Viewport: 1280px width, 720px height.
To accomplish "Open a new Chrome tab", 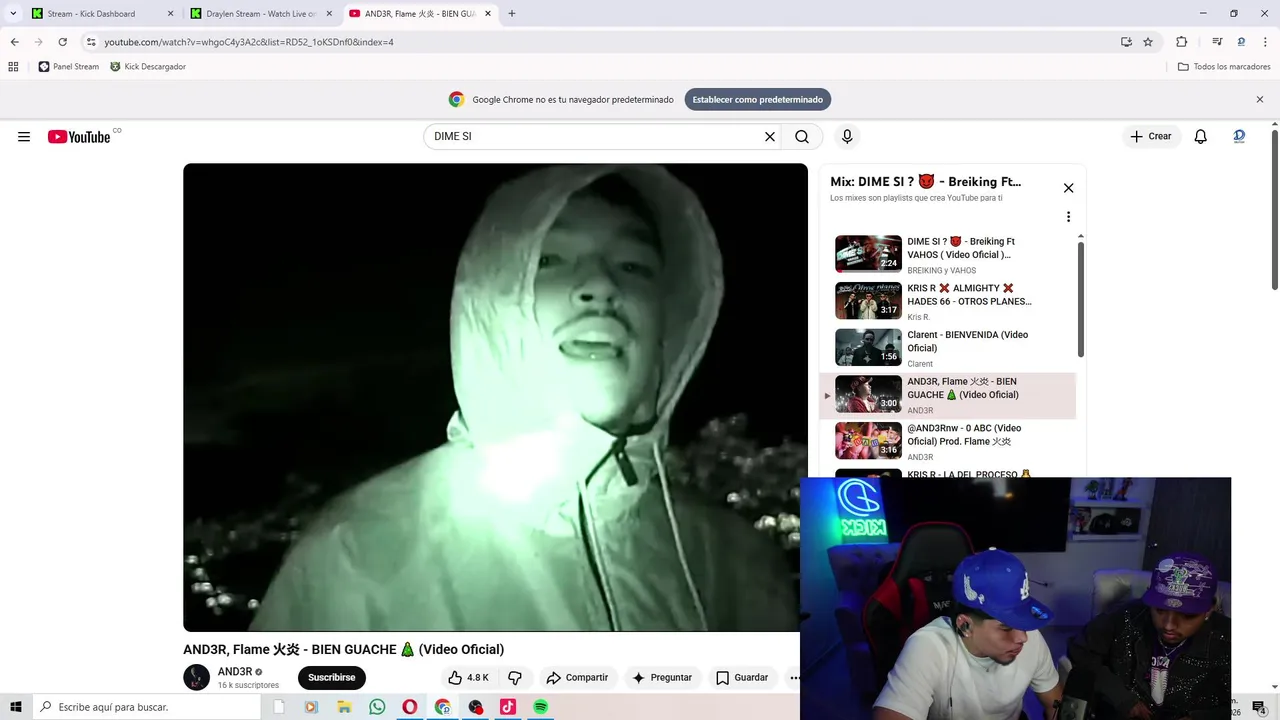I will point(512,14).
